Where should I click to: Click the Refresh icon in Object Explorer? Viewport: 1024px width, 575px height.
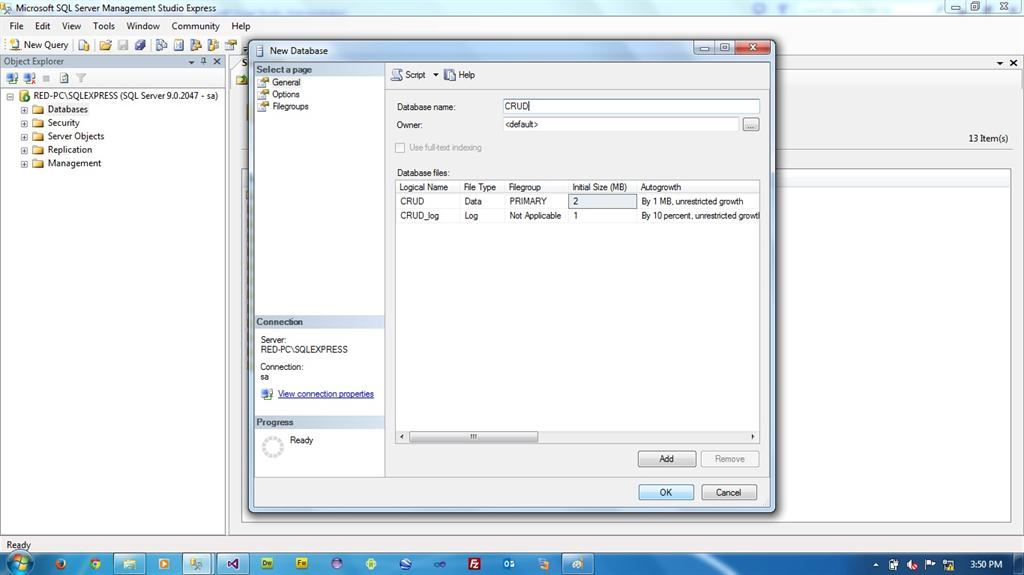click(x=64, y=78)
